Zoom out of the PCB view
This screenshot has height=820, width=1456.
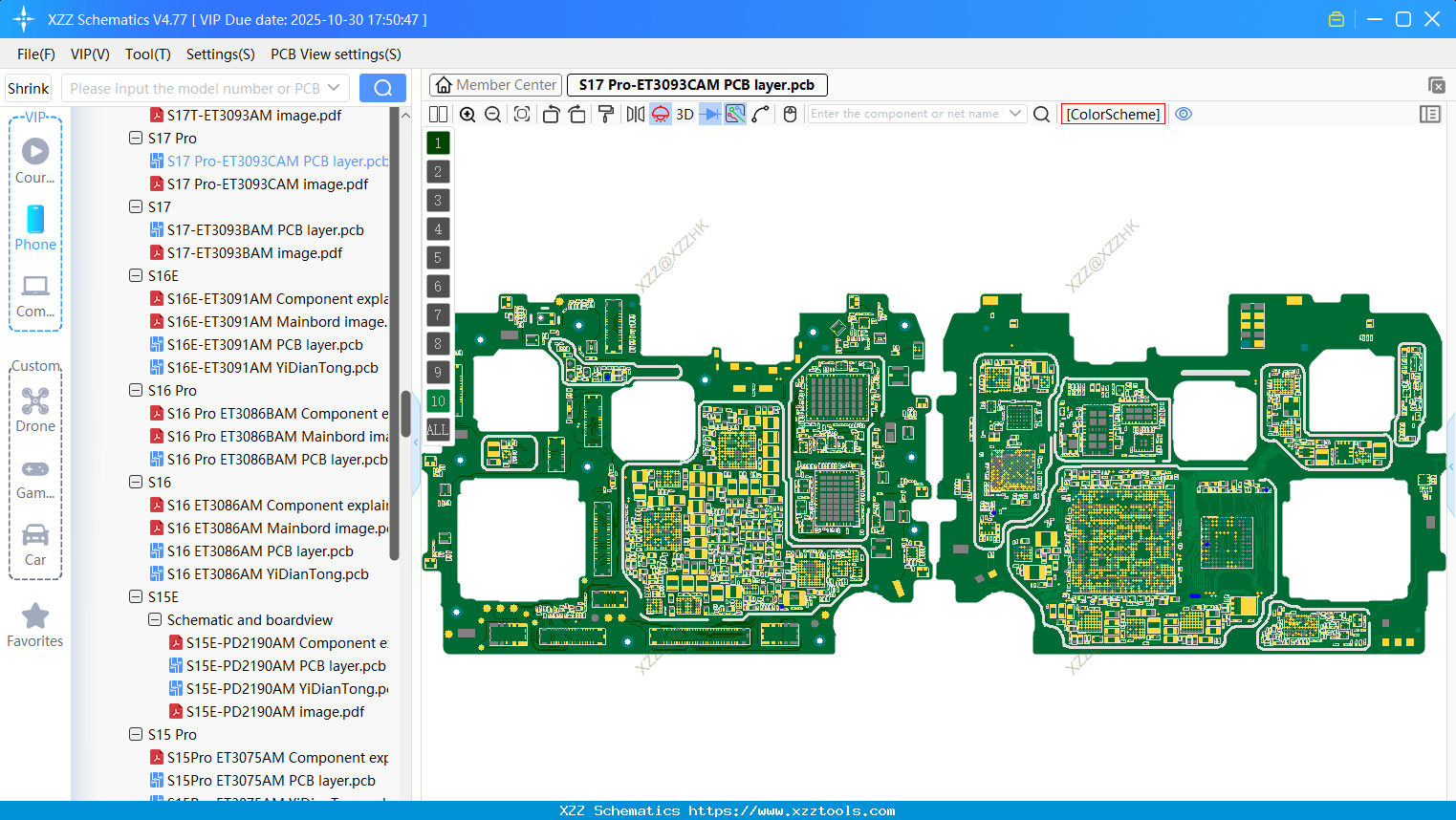492,114
